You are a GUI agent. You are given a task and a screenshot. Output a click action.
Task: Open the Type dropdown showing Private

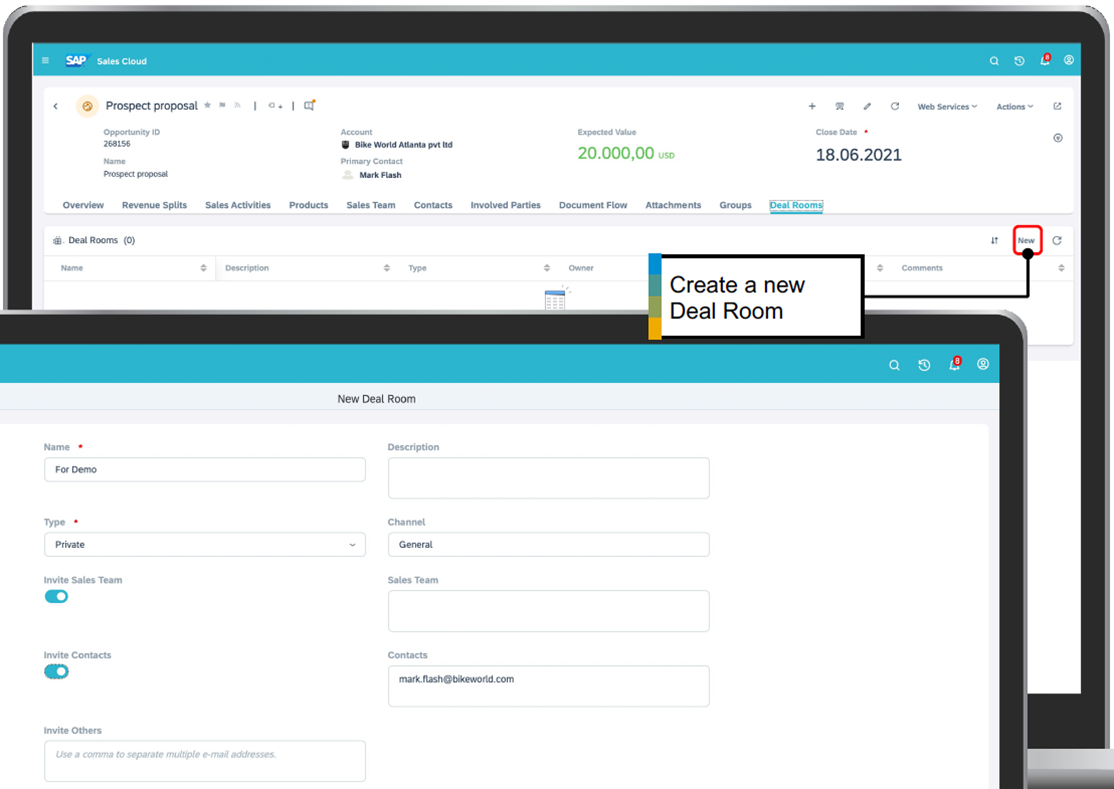coord(205,545)
